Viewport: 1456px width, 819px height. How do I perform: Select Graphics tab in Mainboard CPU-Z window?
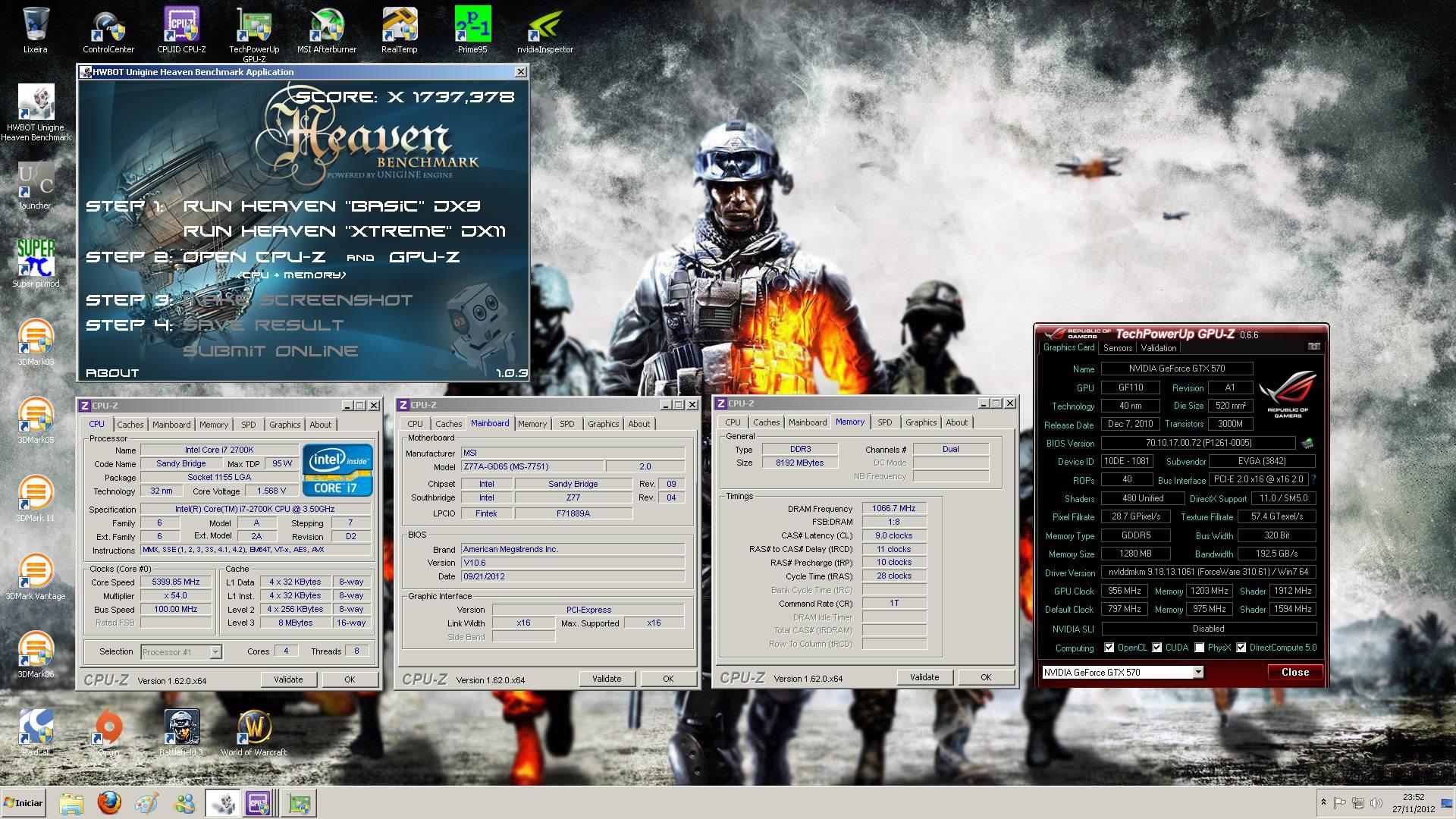coord(604,424)
